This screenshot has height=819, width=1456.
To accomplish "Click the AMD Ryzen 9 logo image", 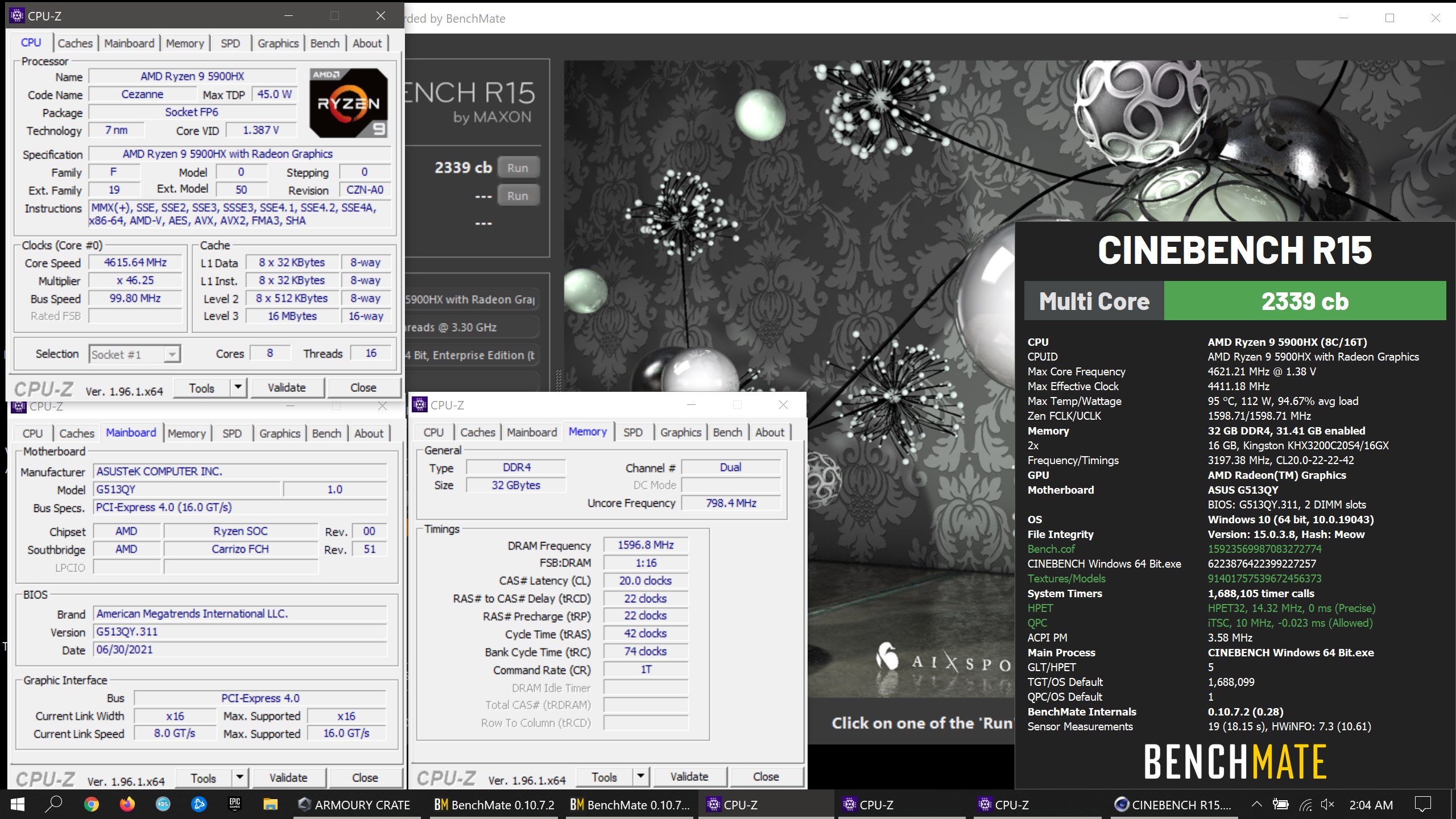I will 349,103.
